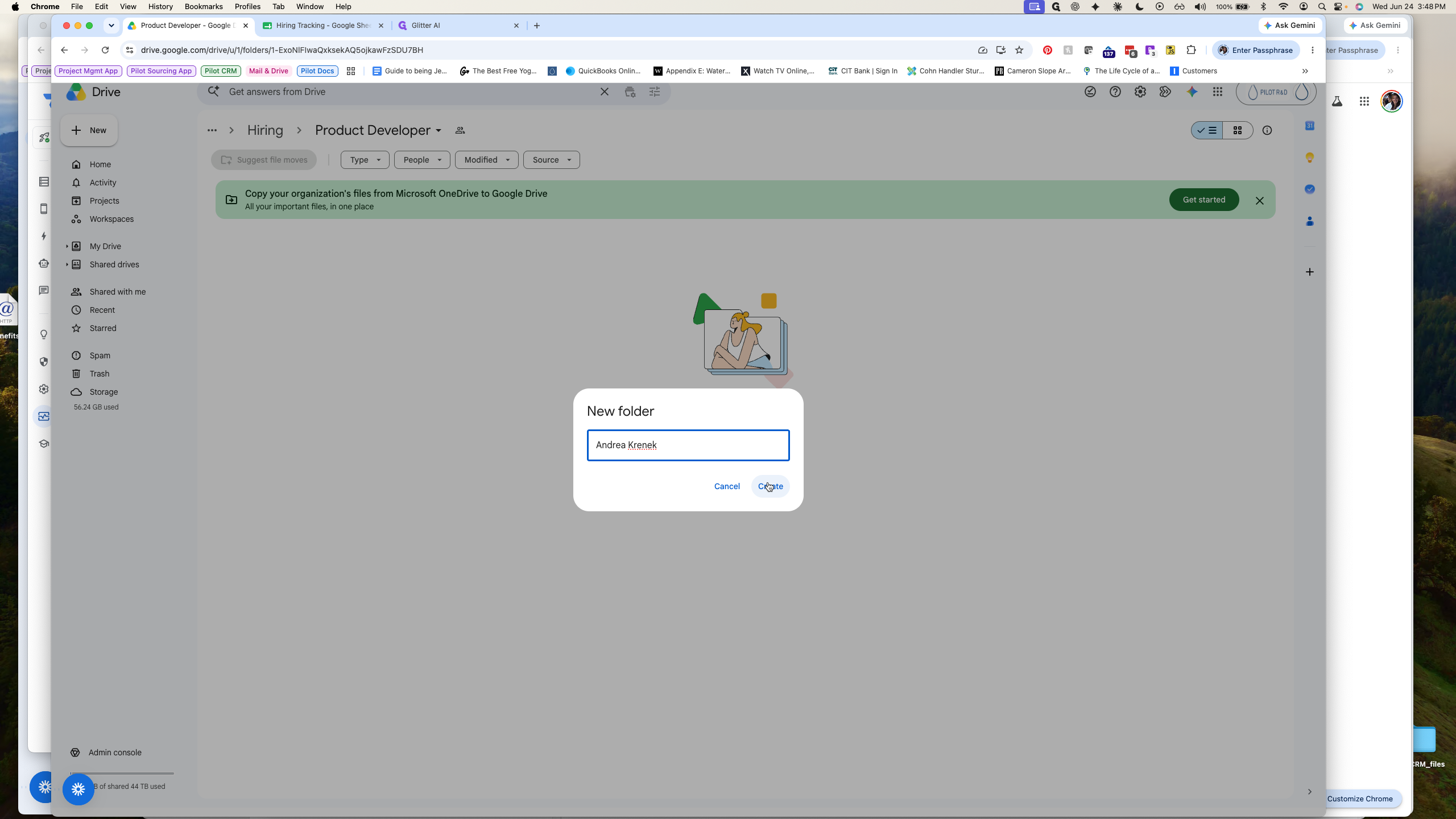
Task: Switch to grid layout view
Action: coord(1238,130)
